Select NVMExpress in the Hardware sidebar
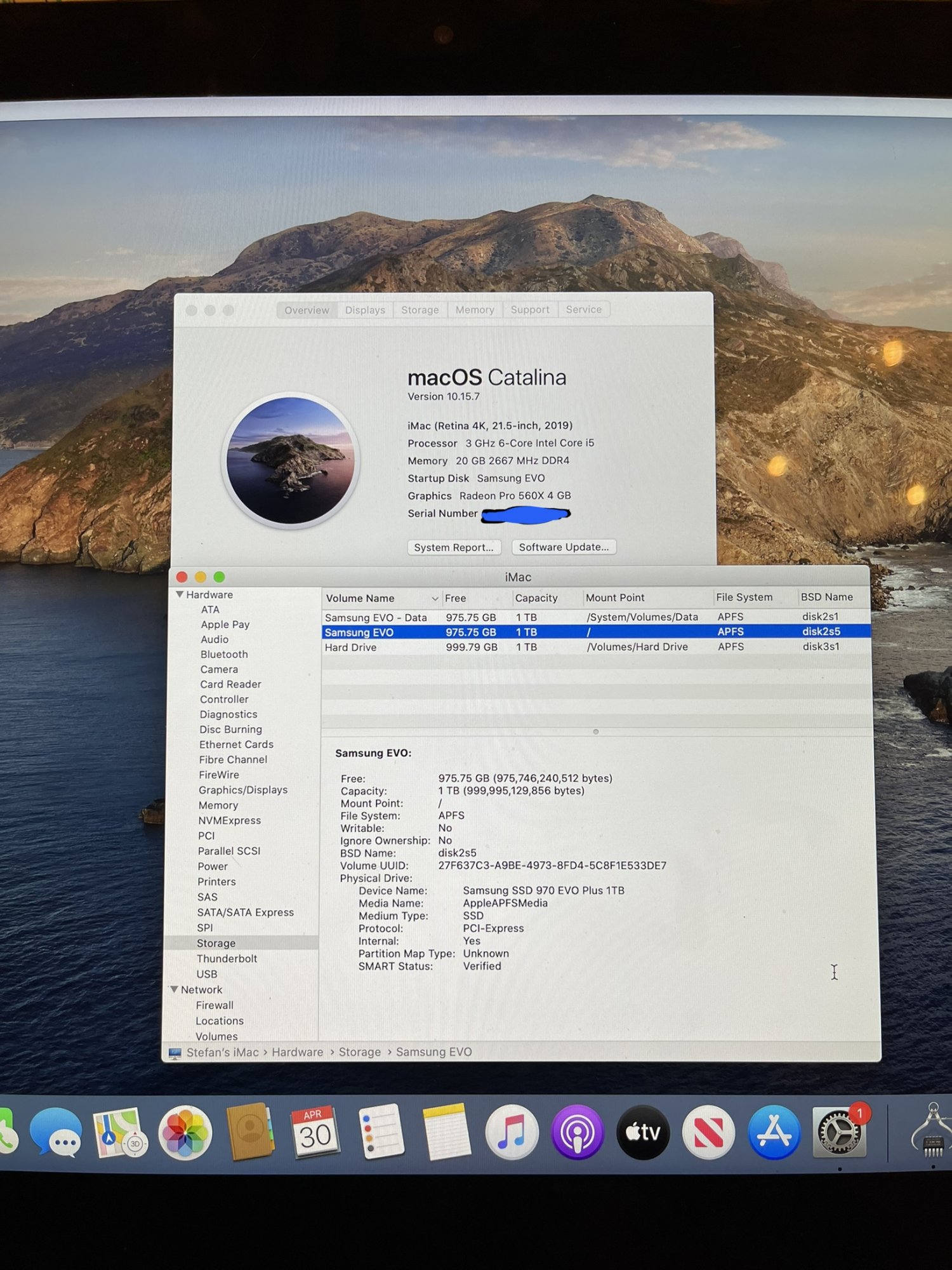Image resolution: width=952 pixels, height=1270 pixels. click(x=229, y=820)
